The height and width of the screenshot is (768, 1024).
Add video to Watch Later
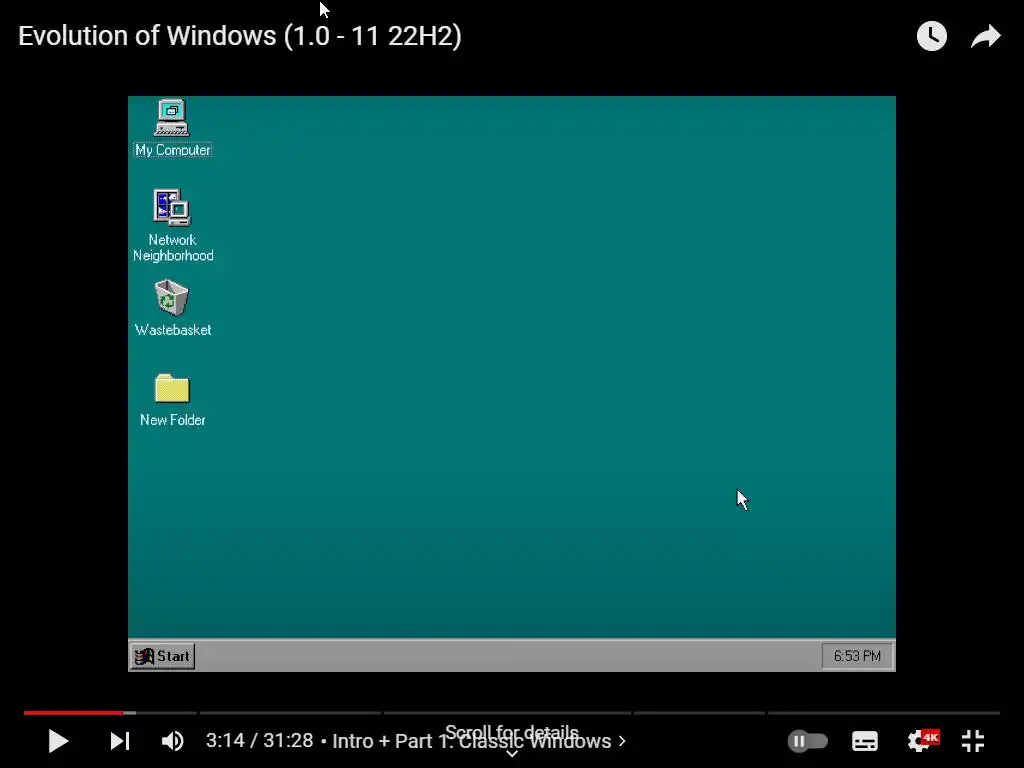[931, 36]
